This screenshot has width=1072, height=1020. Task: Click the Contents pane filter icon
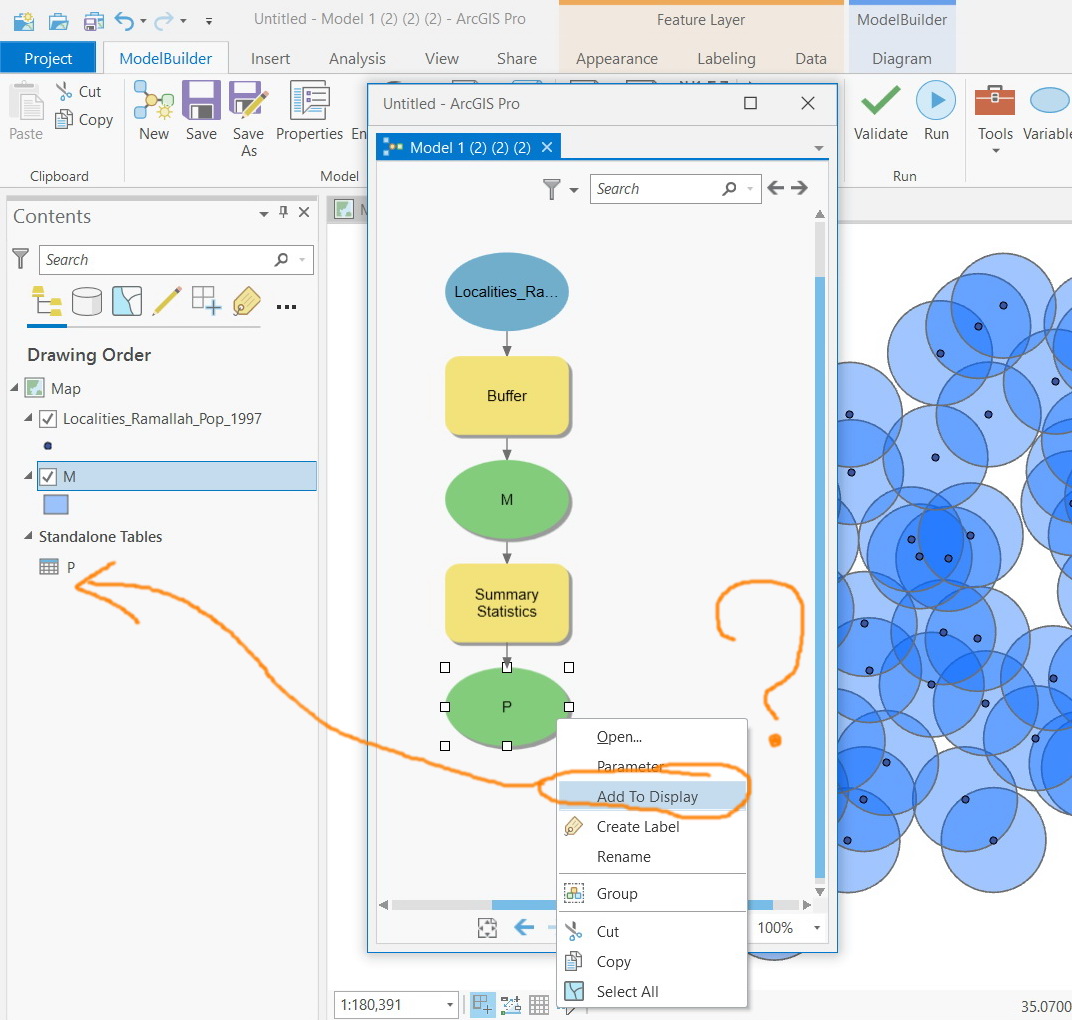[x=21, y=258]
